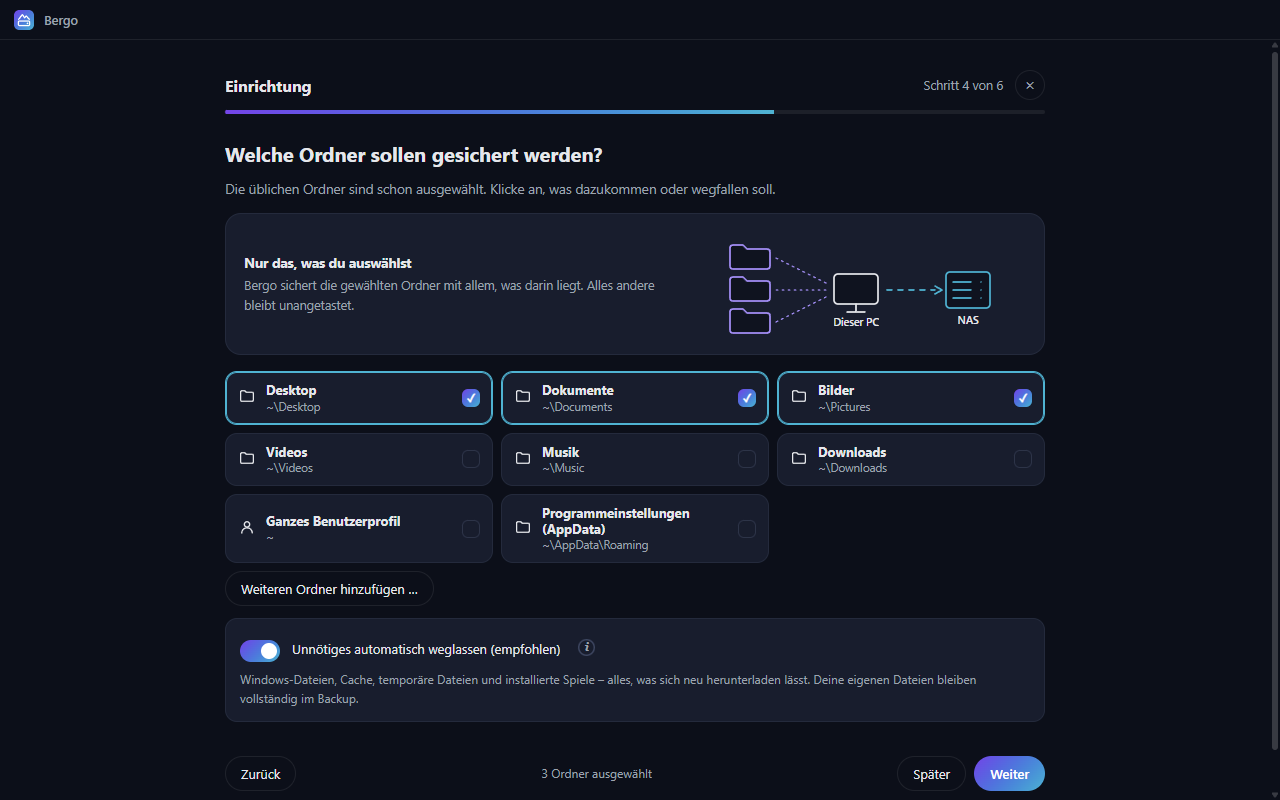Disable the Unnötiges automatisch weglassen switch

pyautogui.click(x=260, y=651)
